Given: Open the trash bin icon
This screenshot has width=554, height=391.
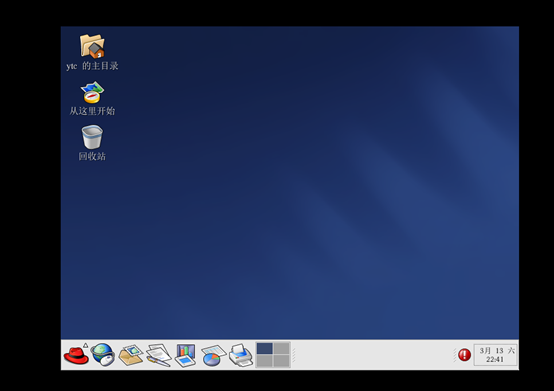Looking at the screenshot, I should point(92,137).
